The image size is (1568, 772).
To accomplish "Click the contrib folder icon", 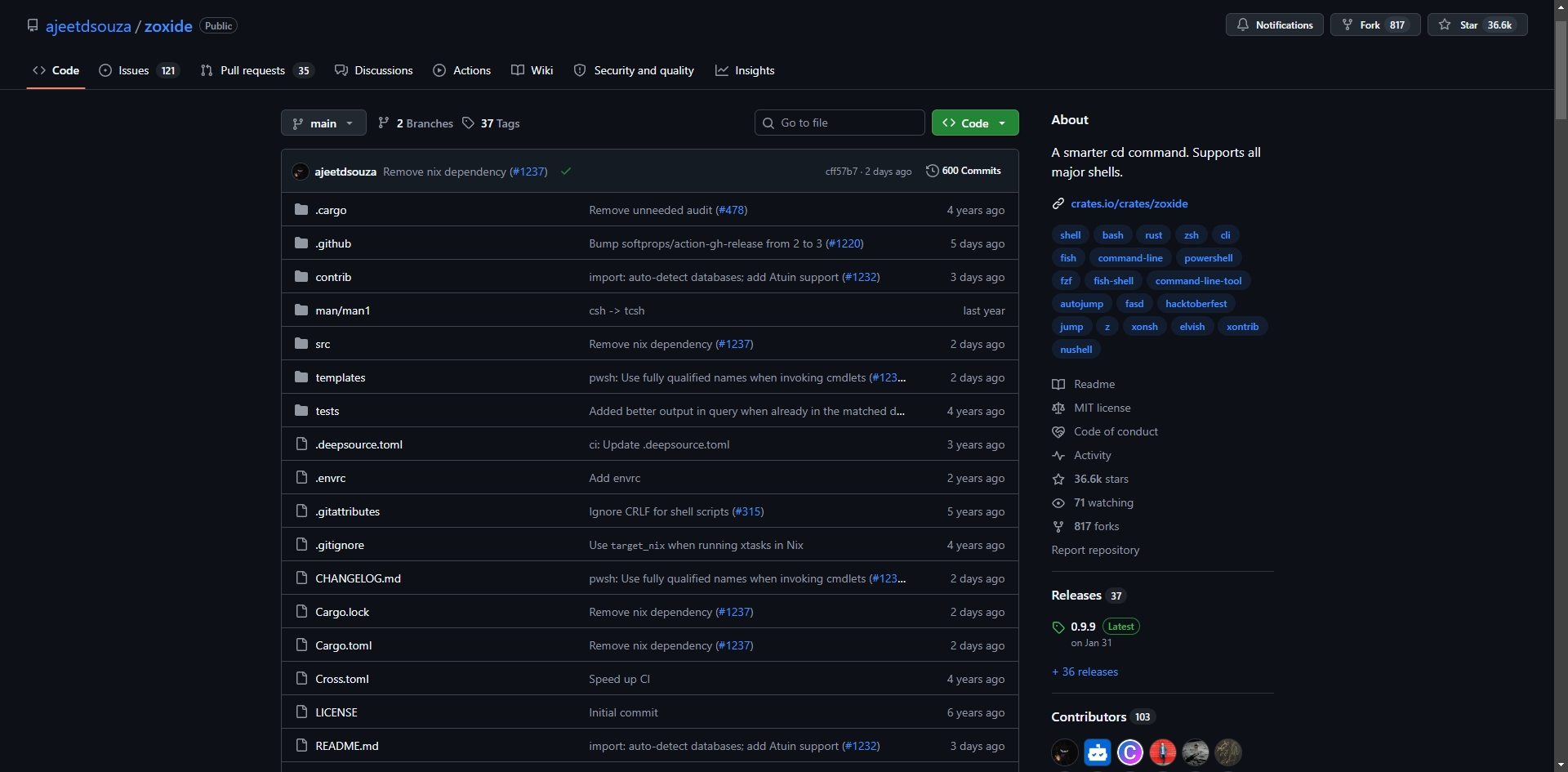I will tap(301, 276).
